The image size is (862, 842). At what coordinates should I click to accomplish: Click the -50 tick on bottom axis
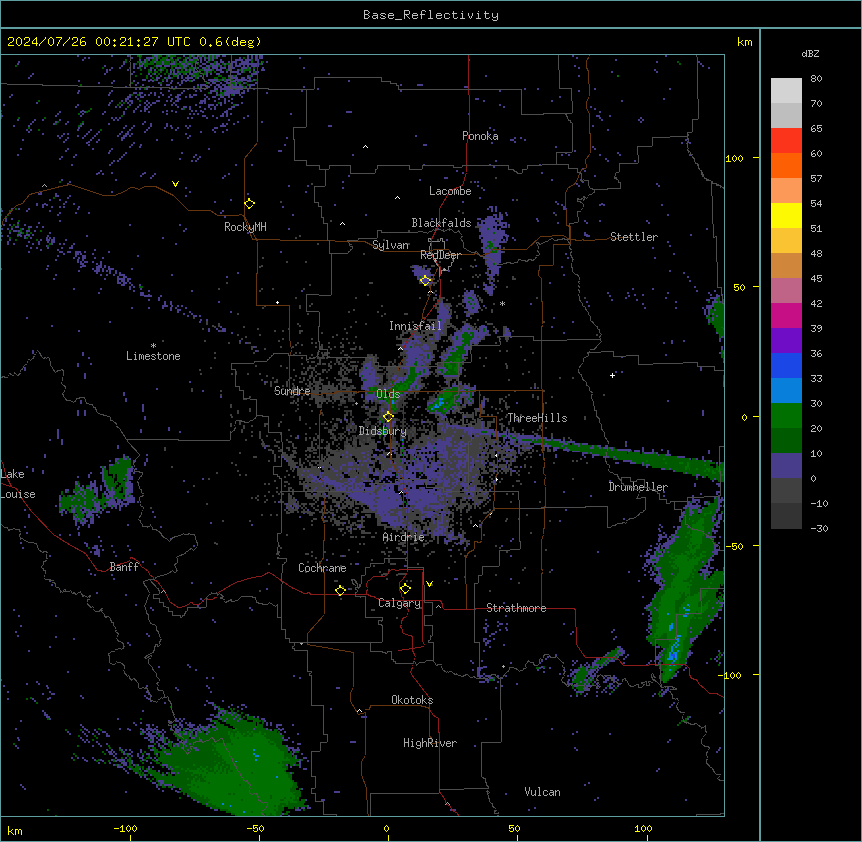(x=255, y=828)
